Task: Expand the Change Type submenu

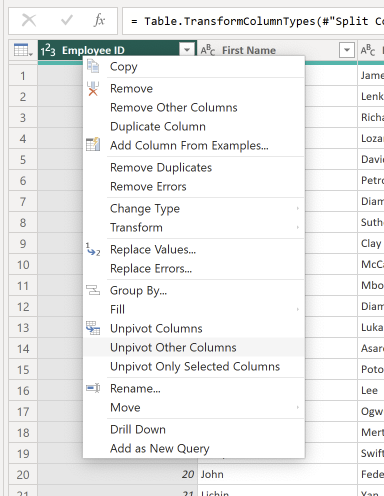Action: [298, 209]
